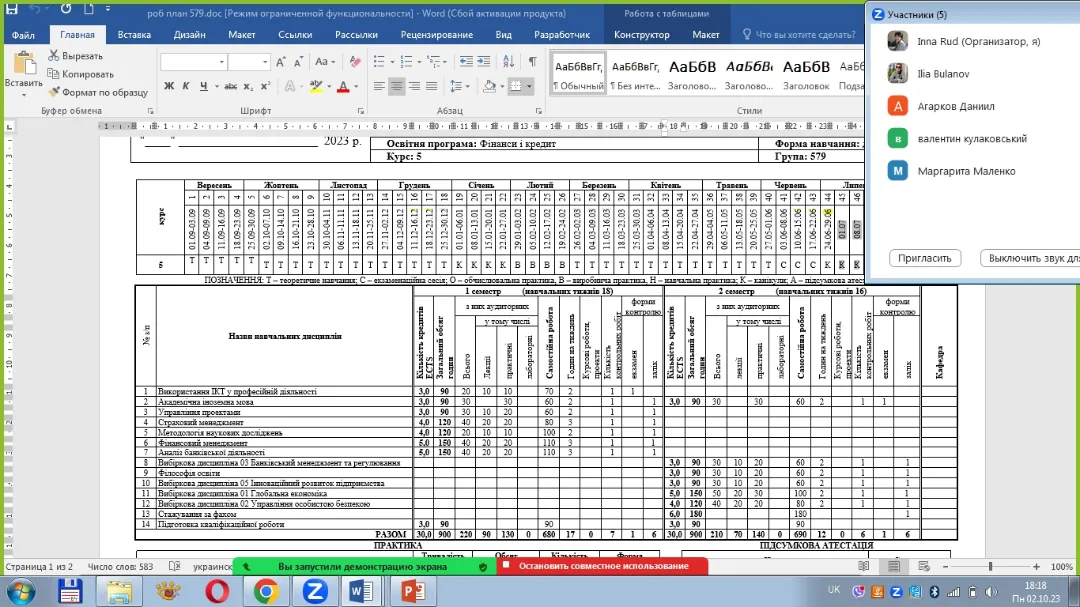Viewport: 1080px width, 607px height.
Task: Open the font name dropdown
Action: pos(221,62)
